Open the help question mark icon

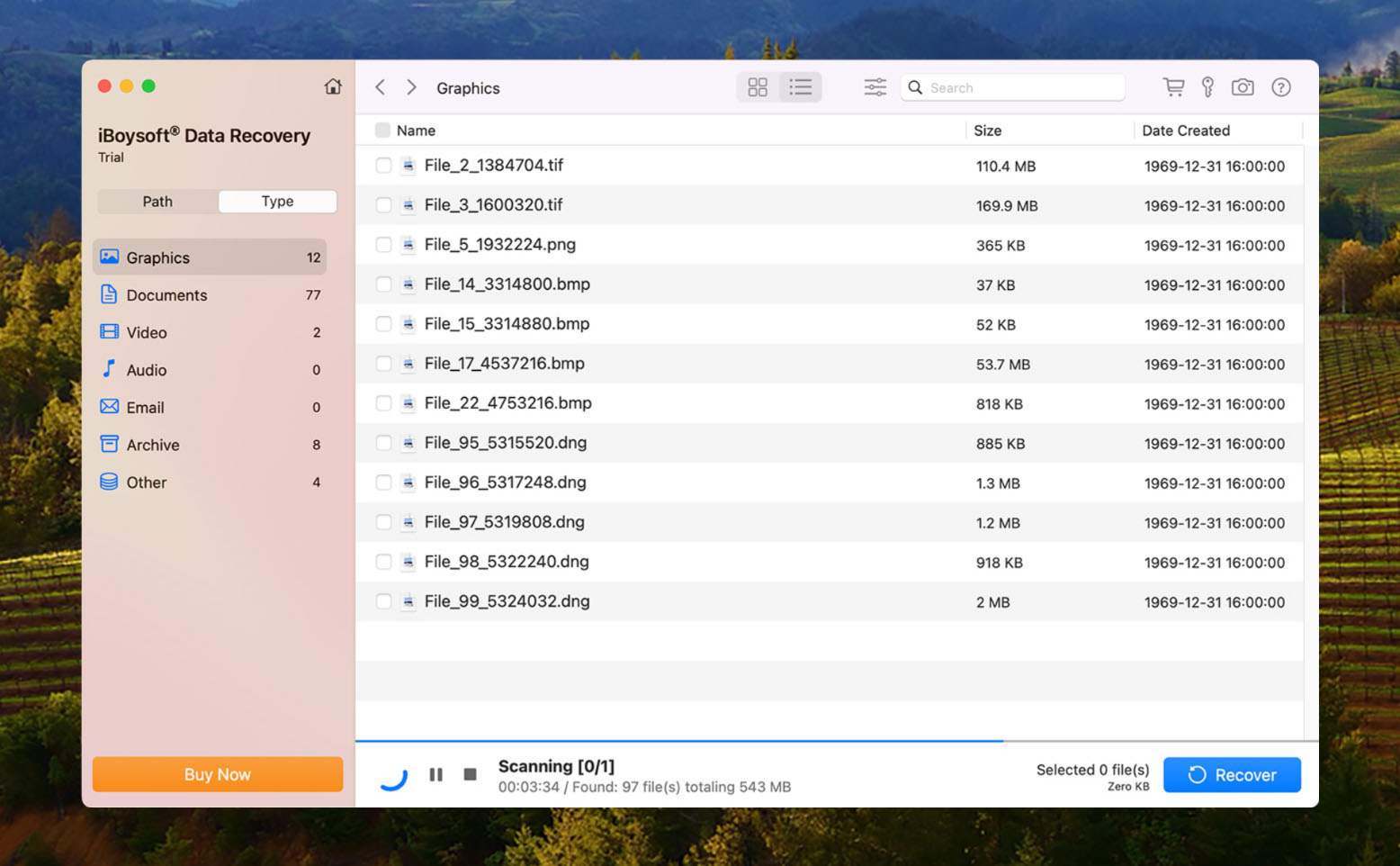[1280, 87]
